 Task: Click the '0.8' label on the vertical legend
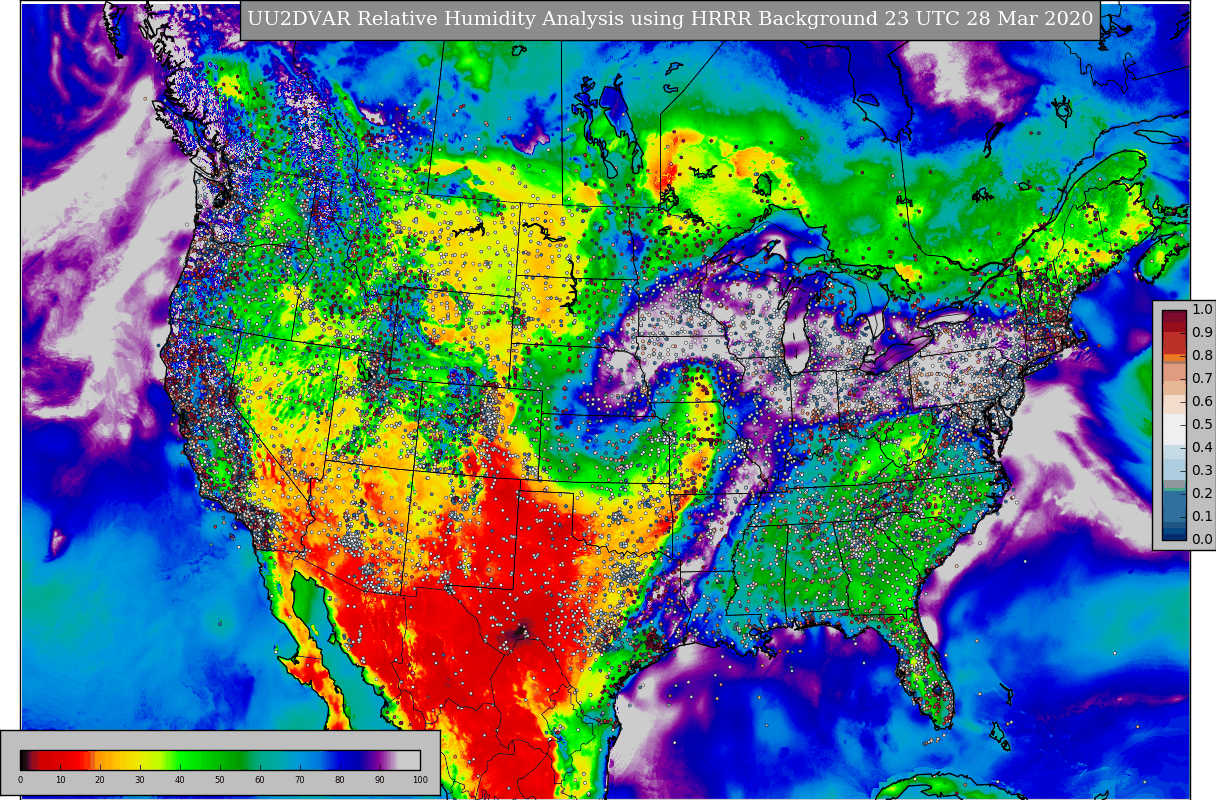[1202, 356]
